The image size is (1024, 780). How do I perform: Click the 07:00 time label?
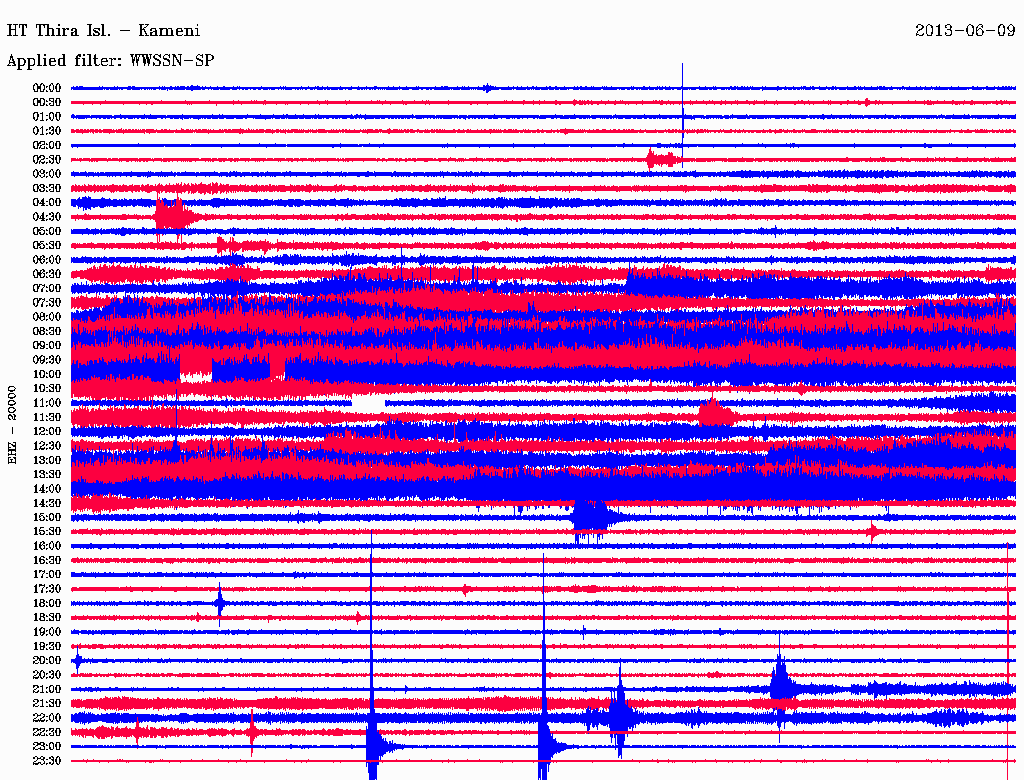[47, 288]
